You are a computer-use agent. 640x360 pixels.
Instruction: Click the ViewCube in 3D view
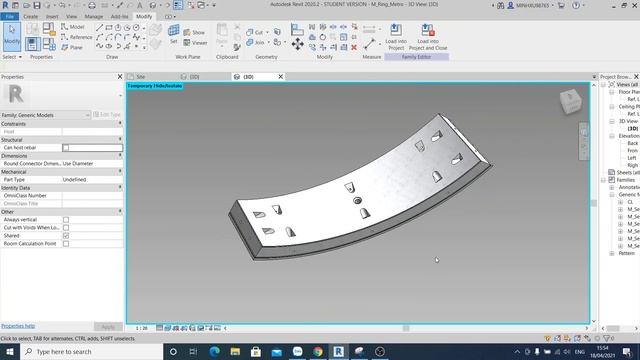571,101
